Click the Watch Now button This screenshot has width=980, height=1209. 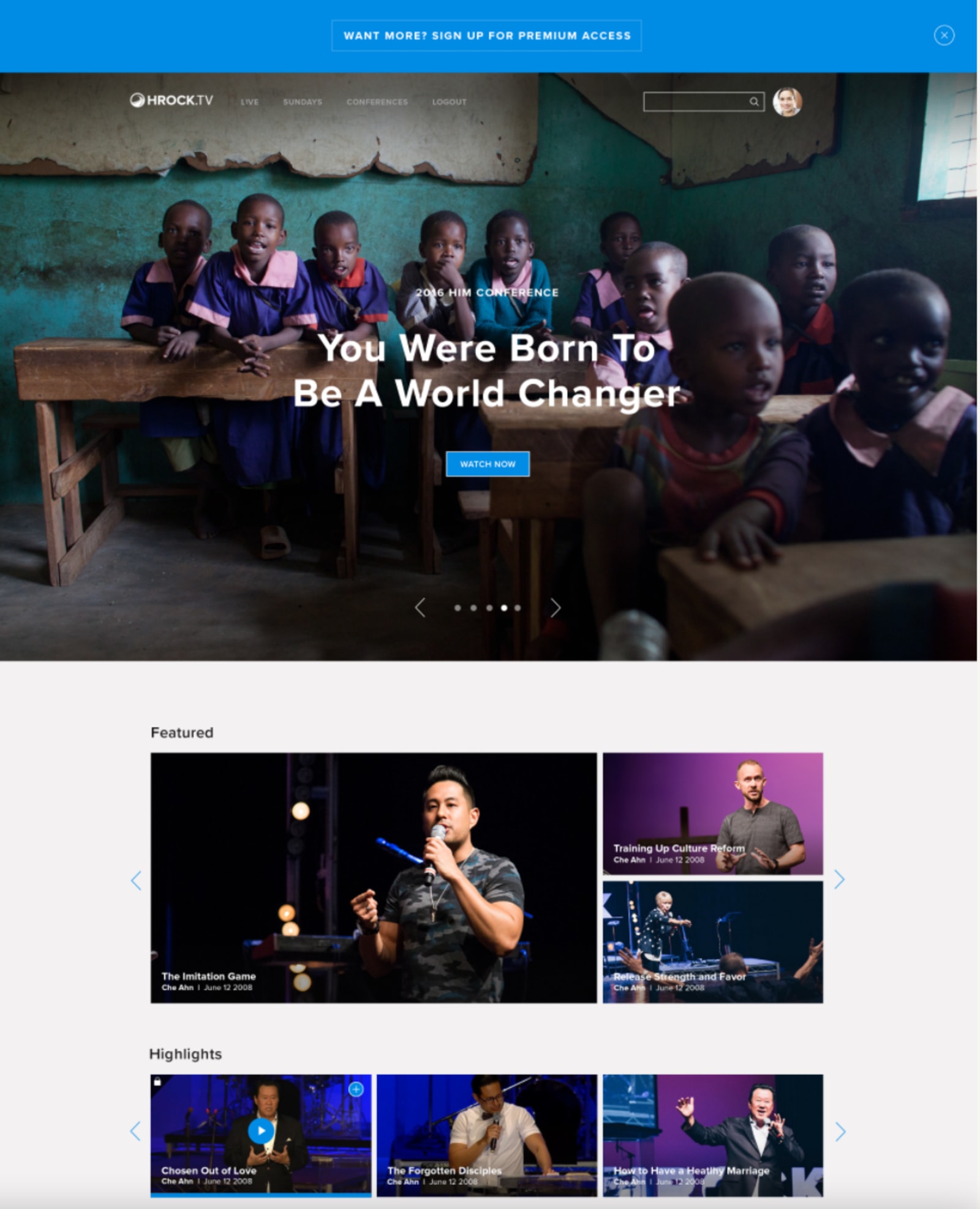[x=488, y=464]
